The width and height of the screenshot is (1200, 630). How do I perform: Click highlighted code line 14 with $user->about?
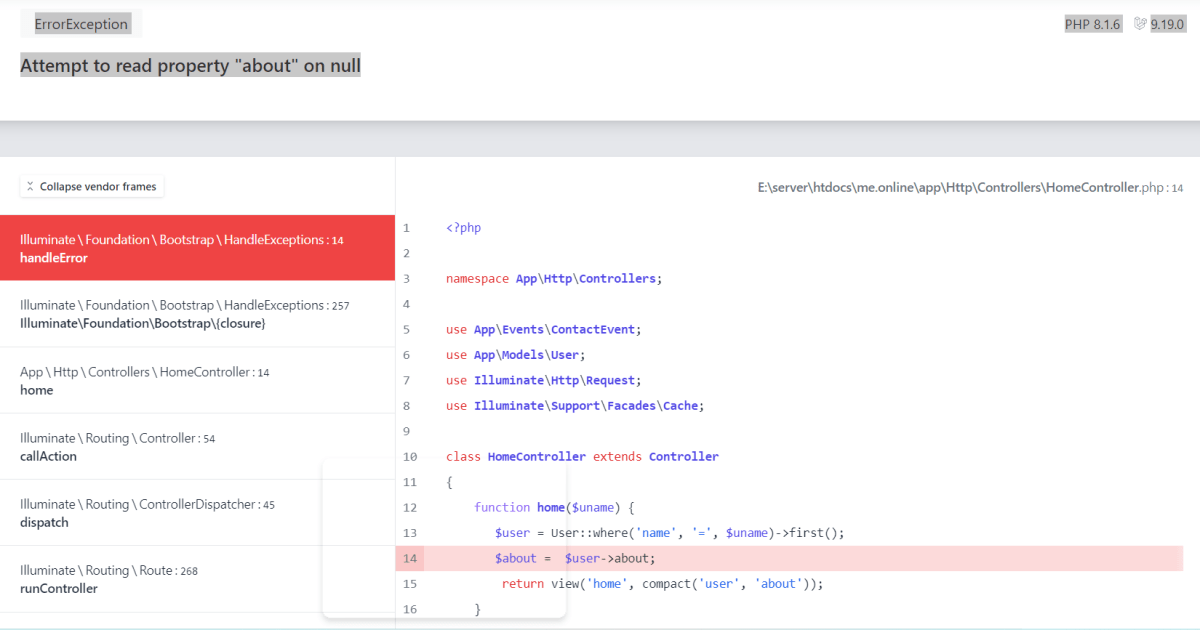pos(789,558)
